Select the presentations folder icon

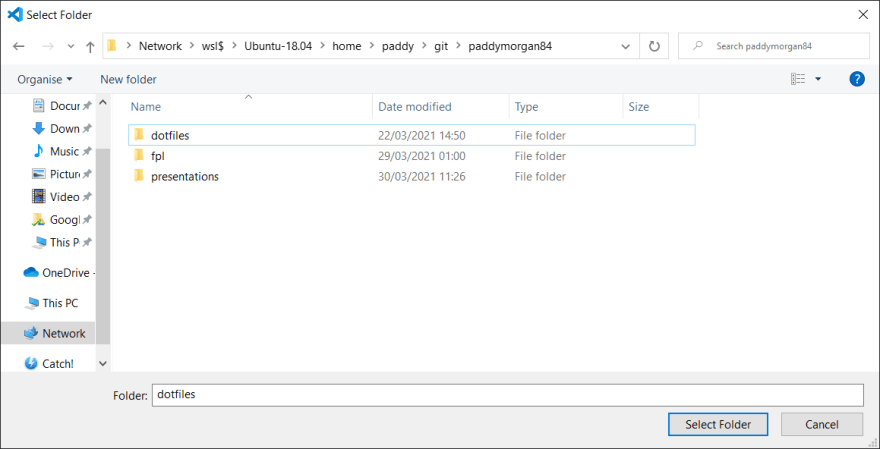139,176
